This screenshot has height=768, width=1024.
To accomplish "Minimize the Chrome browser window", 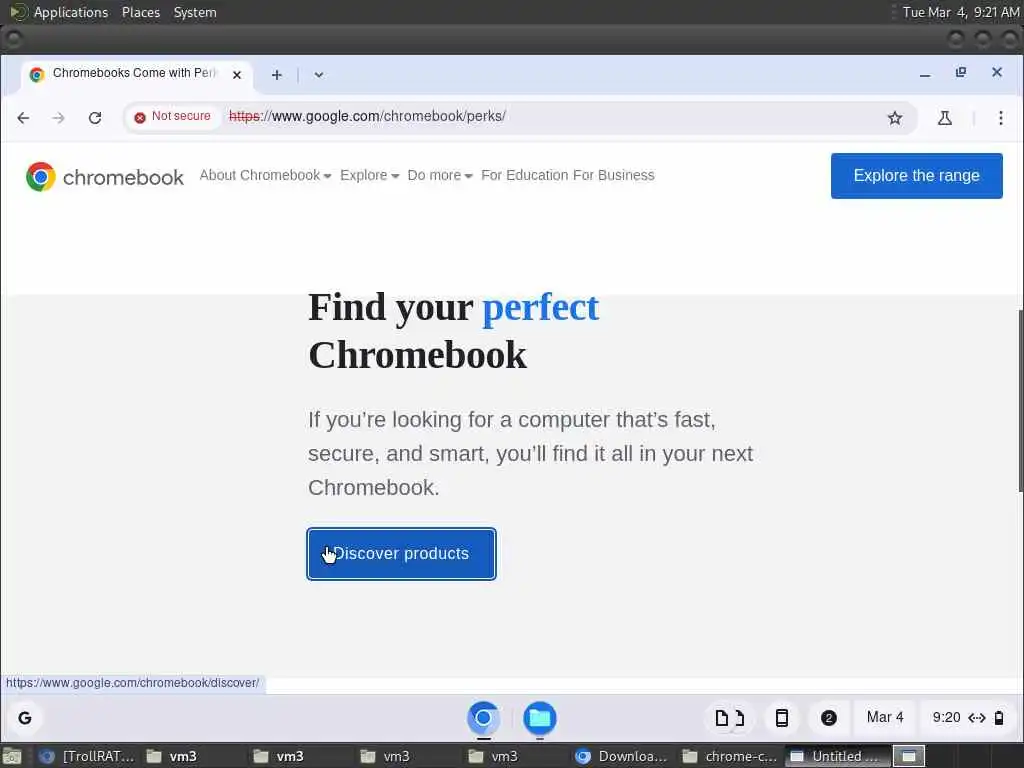I will point(925,74).
